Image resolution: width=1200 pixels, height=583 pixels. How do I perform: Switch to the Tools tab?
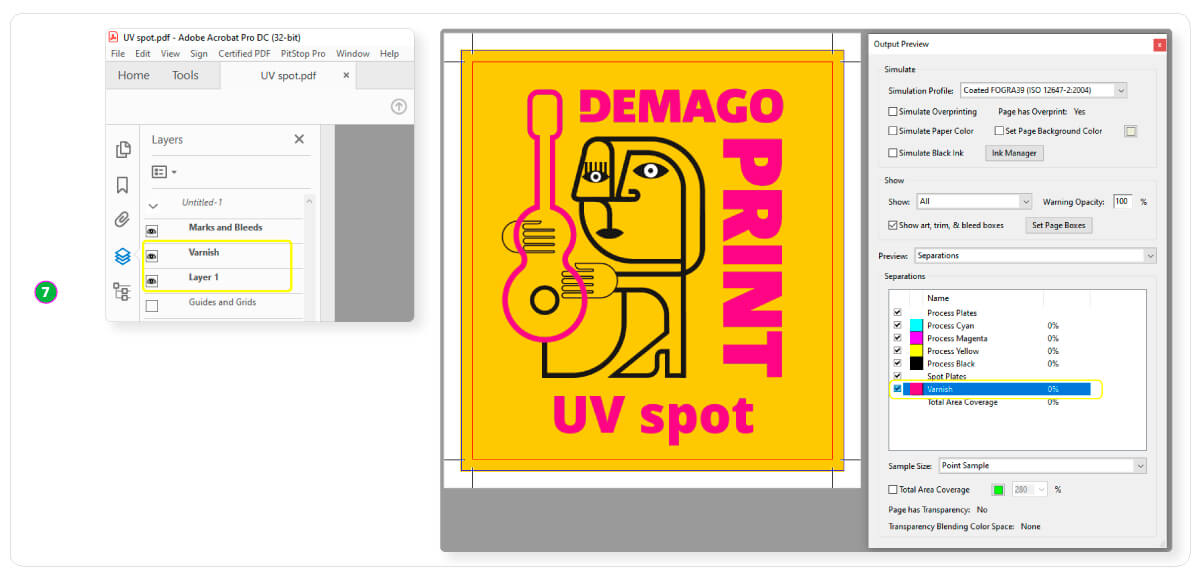coord(185,75)
